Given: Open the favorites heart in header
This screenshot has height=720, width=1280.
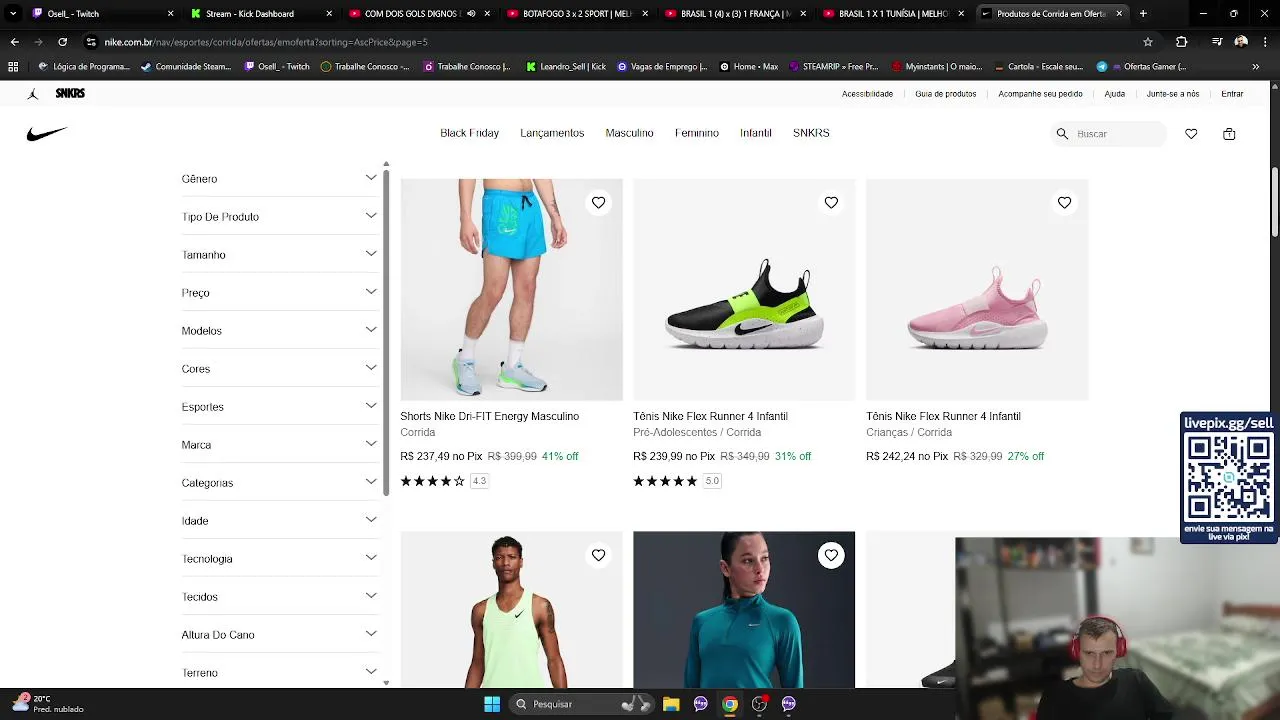Looking at the screenshot, I should (1191, 134).
